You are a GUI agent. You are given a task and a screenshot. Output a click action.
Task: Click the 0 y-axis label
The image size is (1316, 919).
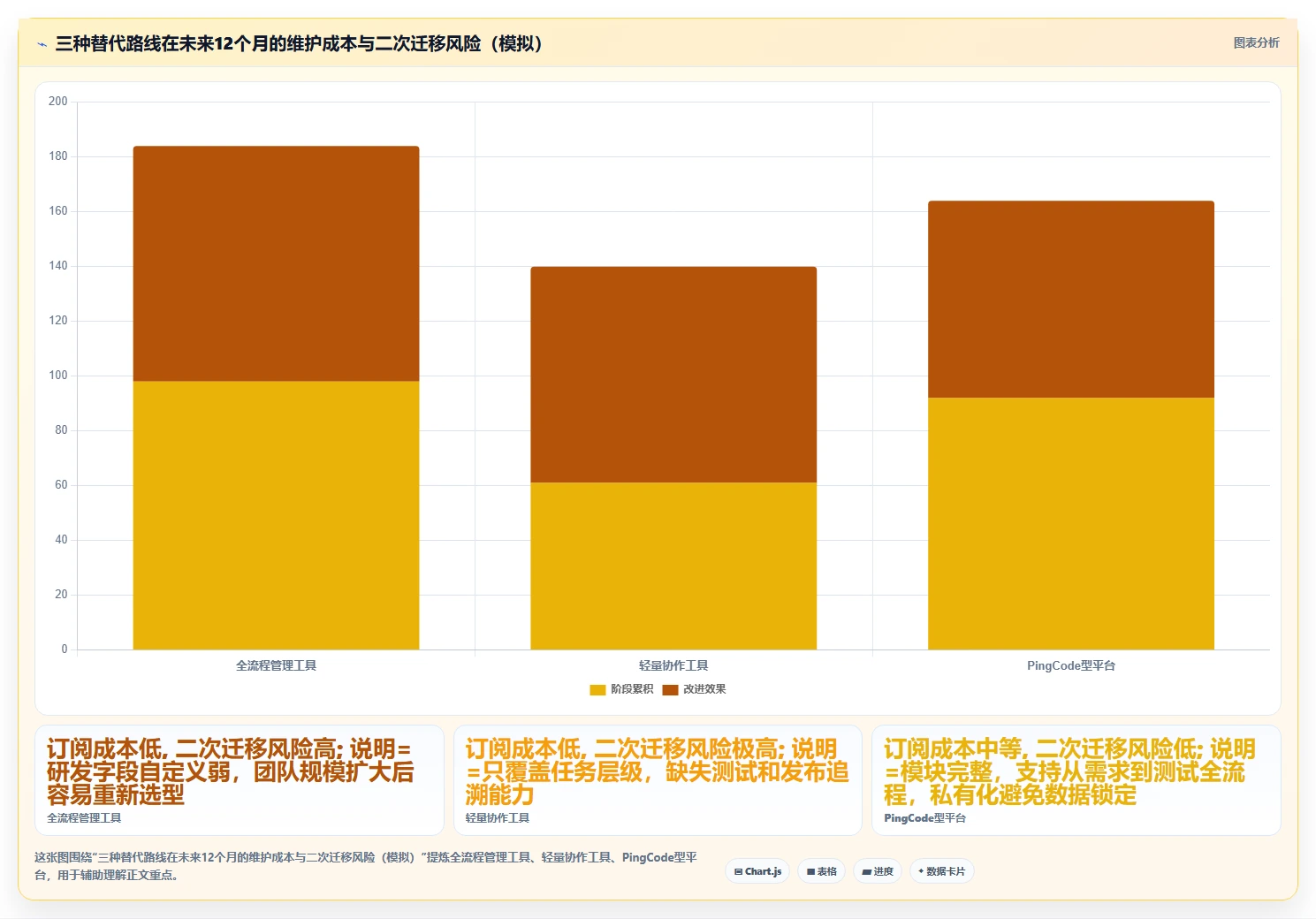click(65, 649)
